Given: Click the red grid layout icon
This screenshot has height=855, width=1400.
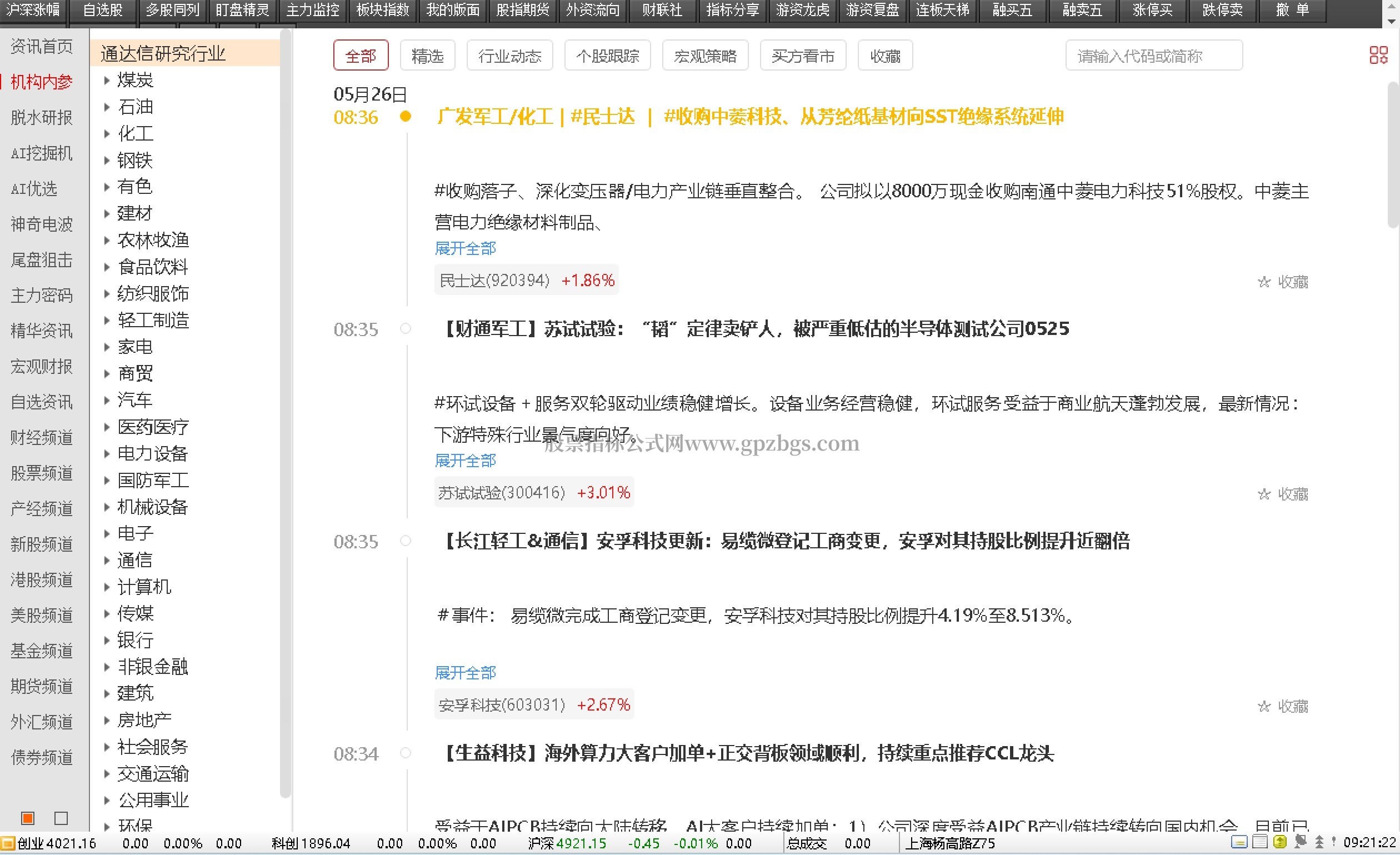Looking at the screenshot, I should [x=1378, y=55].
